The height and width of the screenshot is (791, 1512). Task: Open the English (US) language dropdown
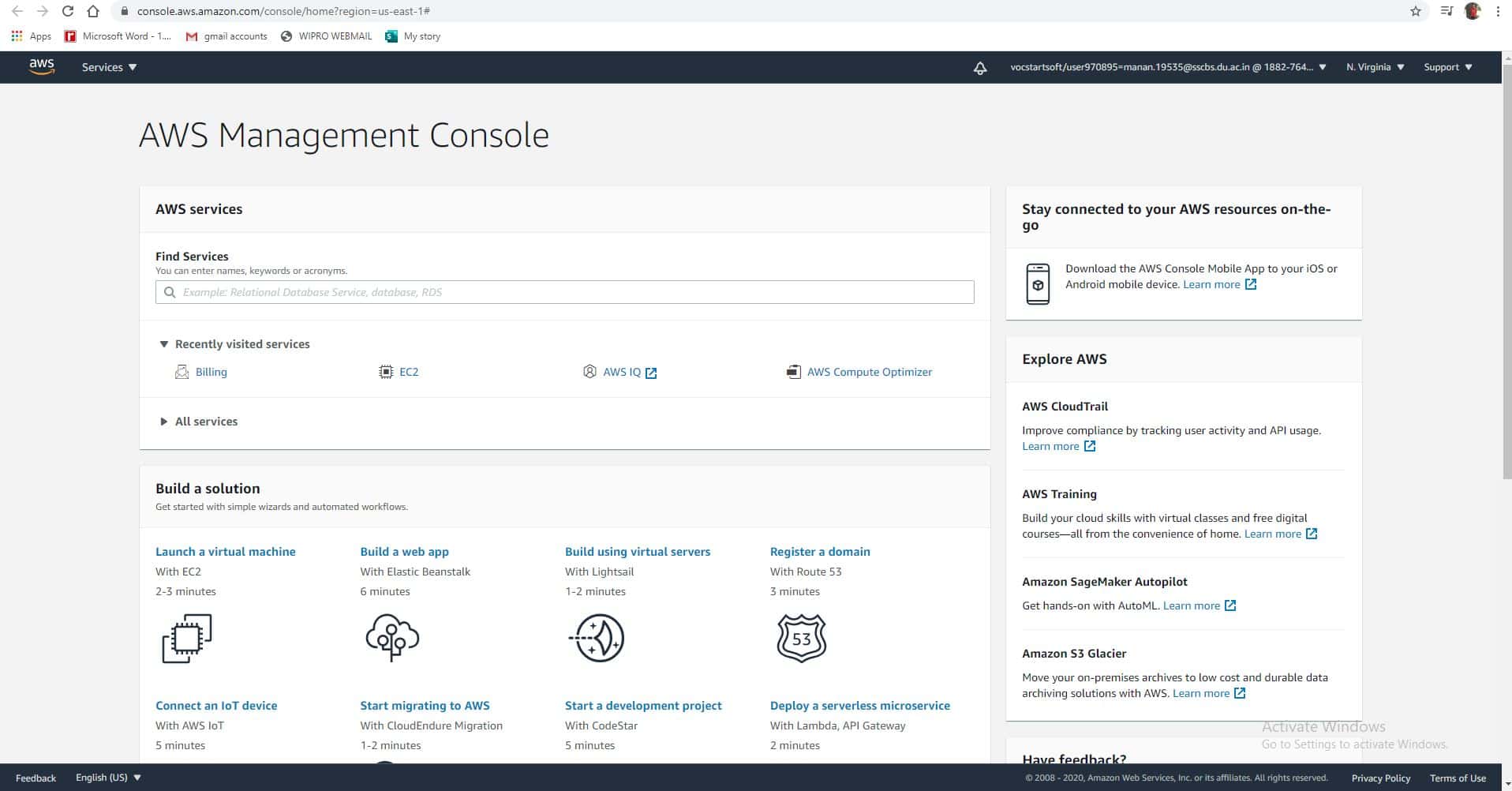(x=108, y=778)
